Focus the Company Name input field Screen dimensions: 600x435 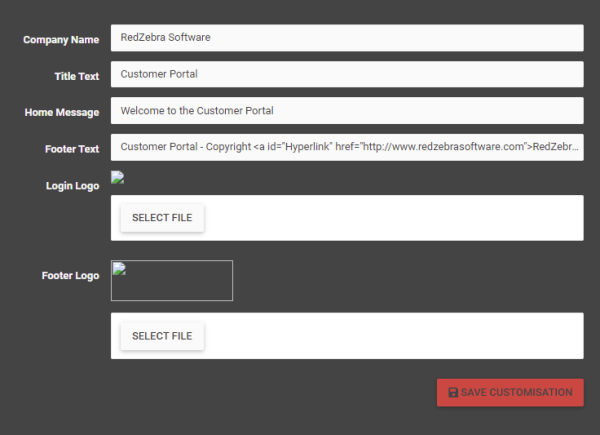[x=347, y=38]
